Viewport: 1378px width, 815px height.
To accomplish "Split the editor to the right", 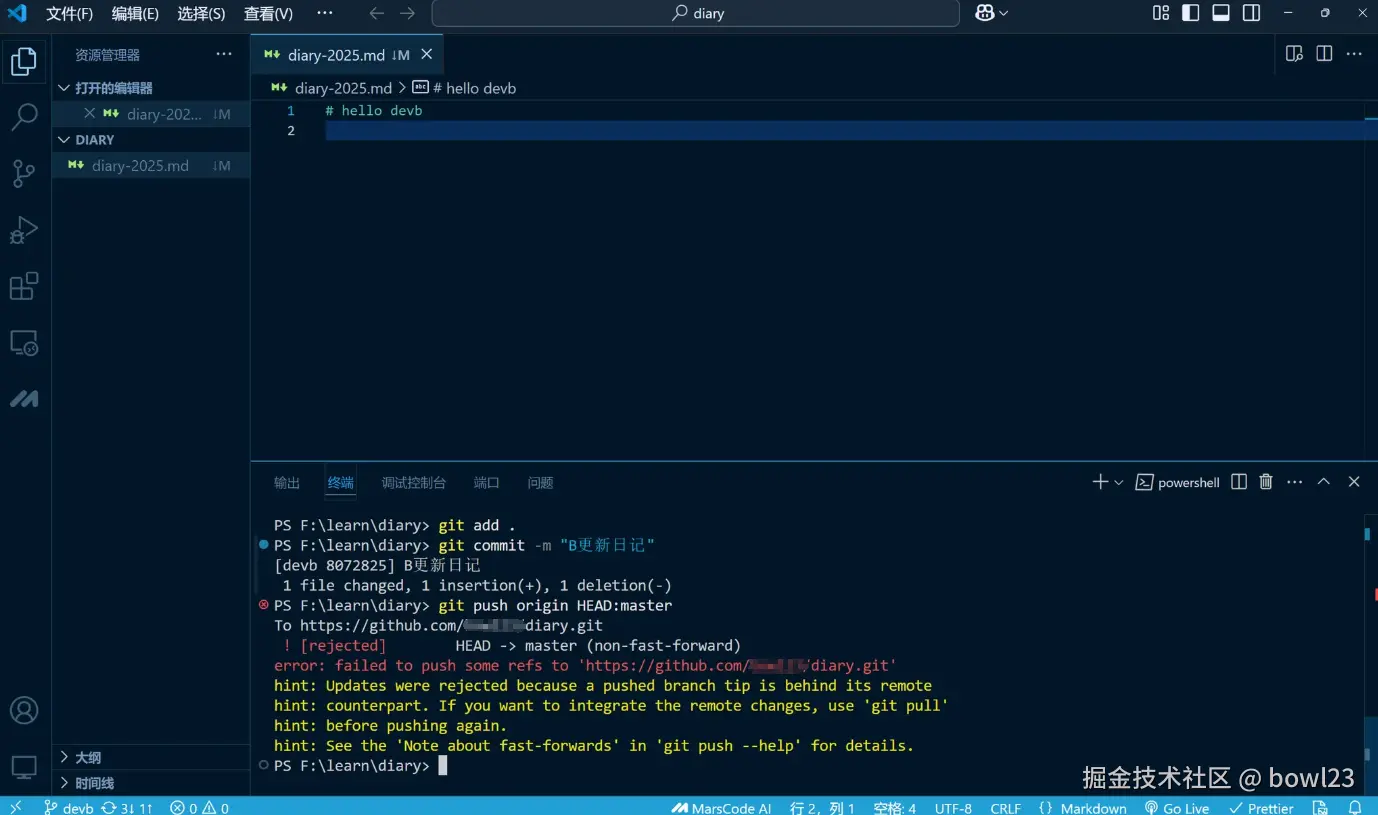I will point(1324,54).
